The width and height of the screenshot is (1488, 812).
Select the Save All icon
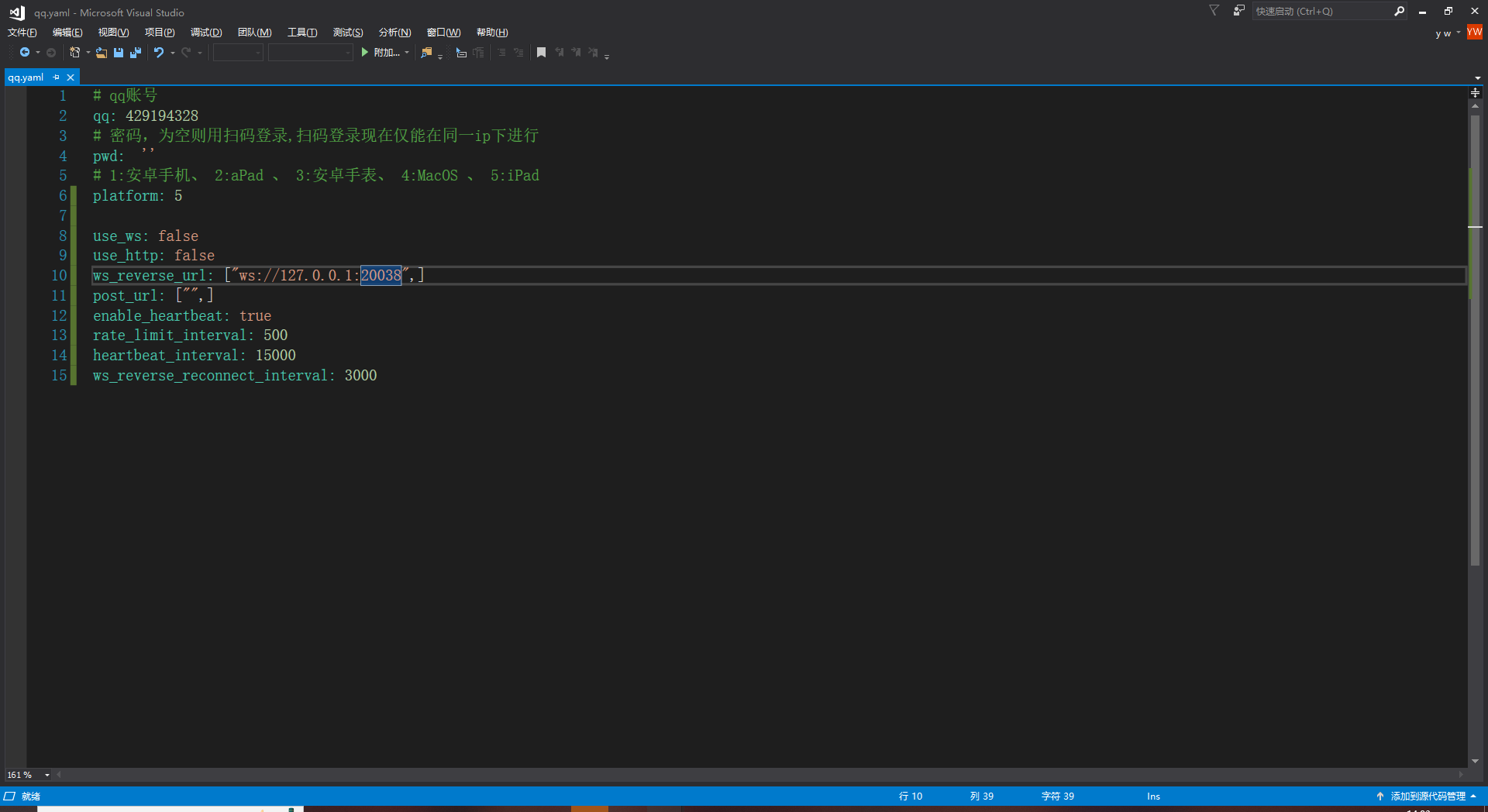tap(135, 52)
